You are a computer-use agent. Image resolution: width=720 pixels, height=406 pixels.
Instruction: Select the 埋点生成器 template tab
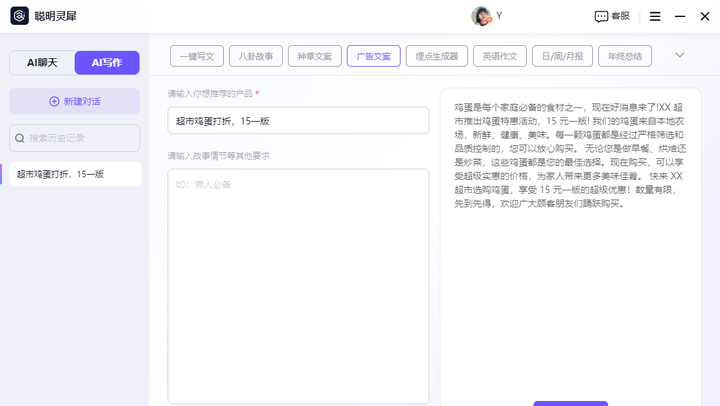437,56
